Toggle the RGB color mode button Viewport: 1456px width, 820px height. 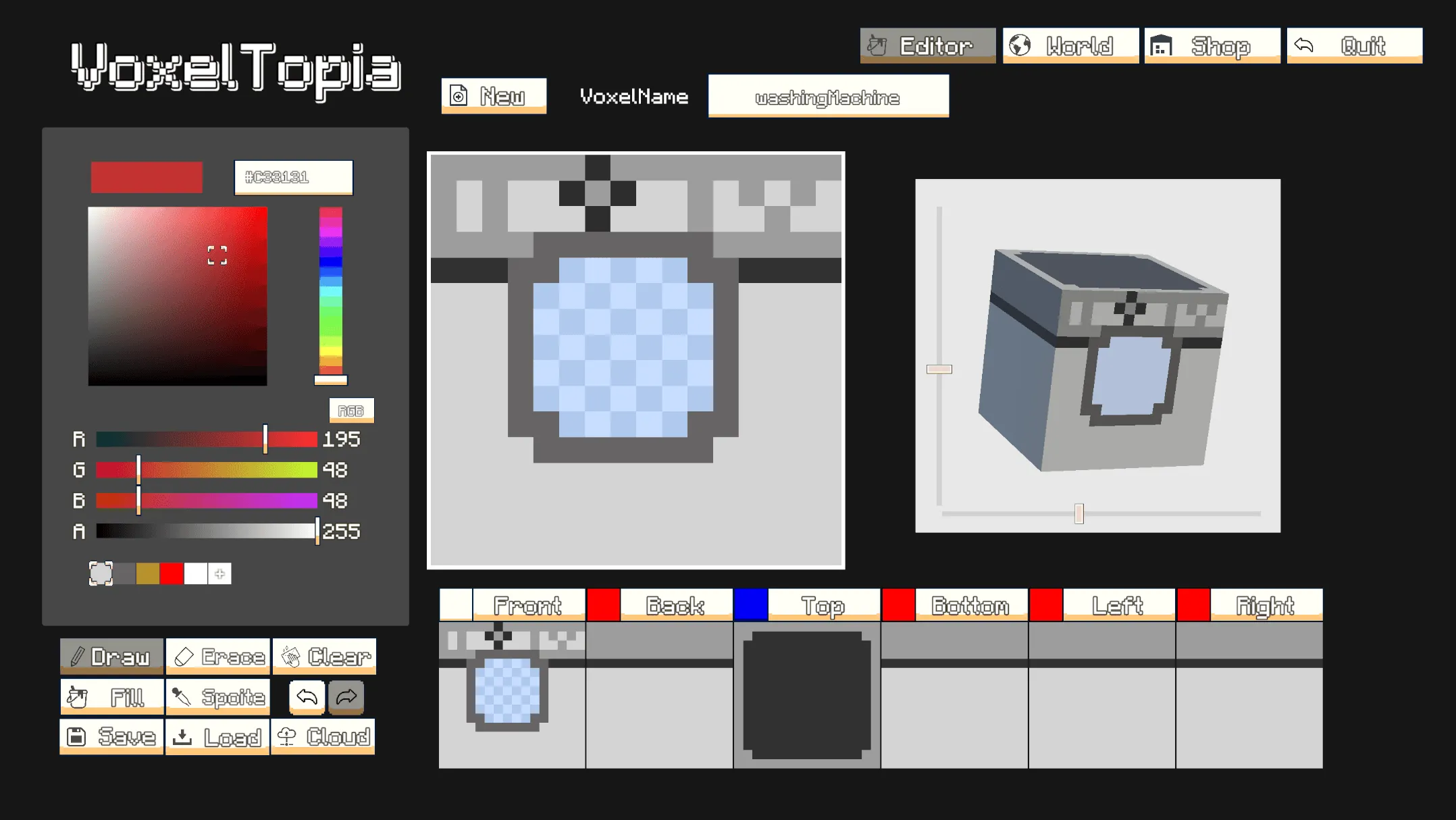point(351,410)
